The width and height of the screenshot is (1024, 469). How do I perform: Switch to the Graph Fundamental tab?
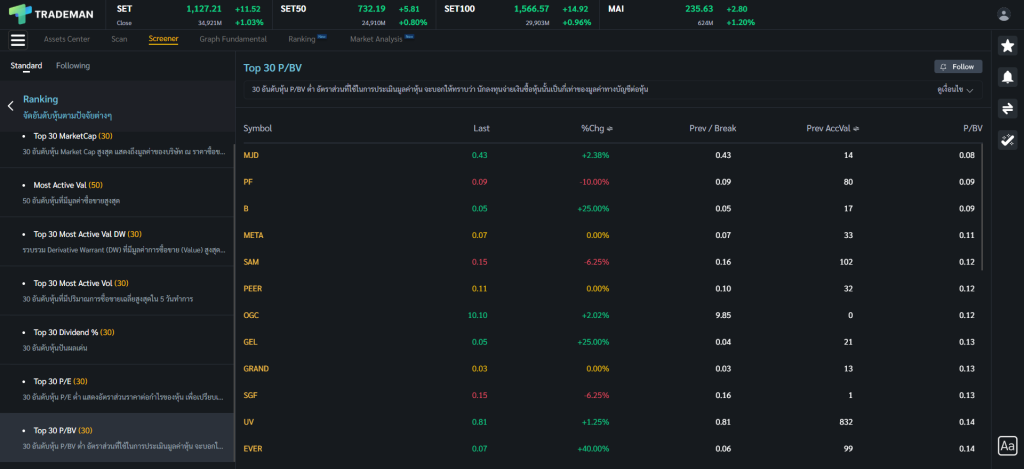coord(233,39)
